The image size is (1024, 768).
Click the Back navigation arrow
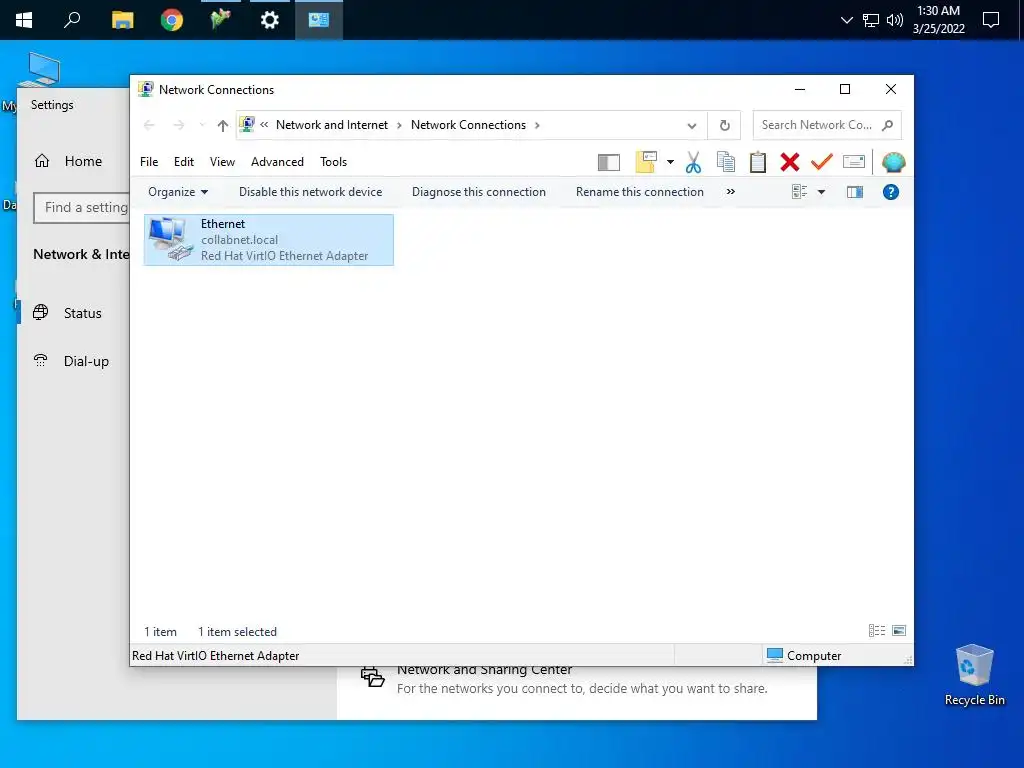[149, 125]
